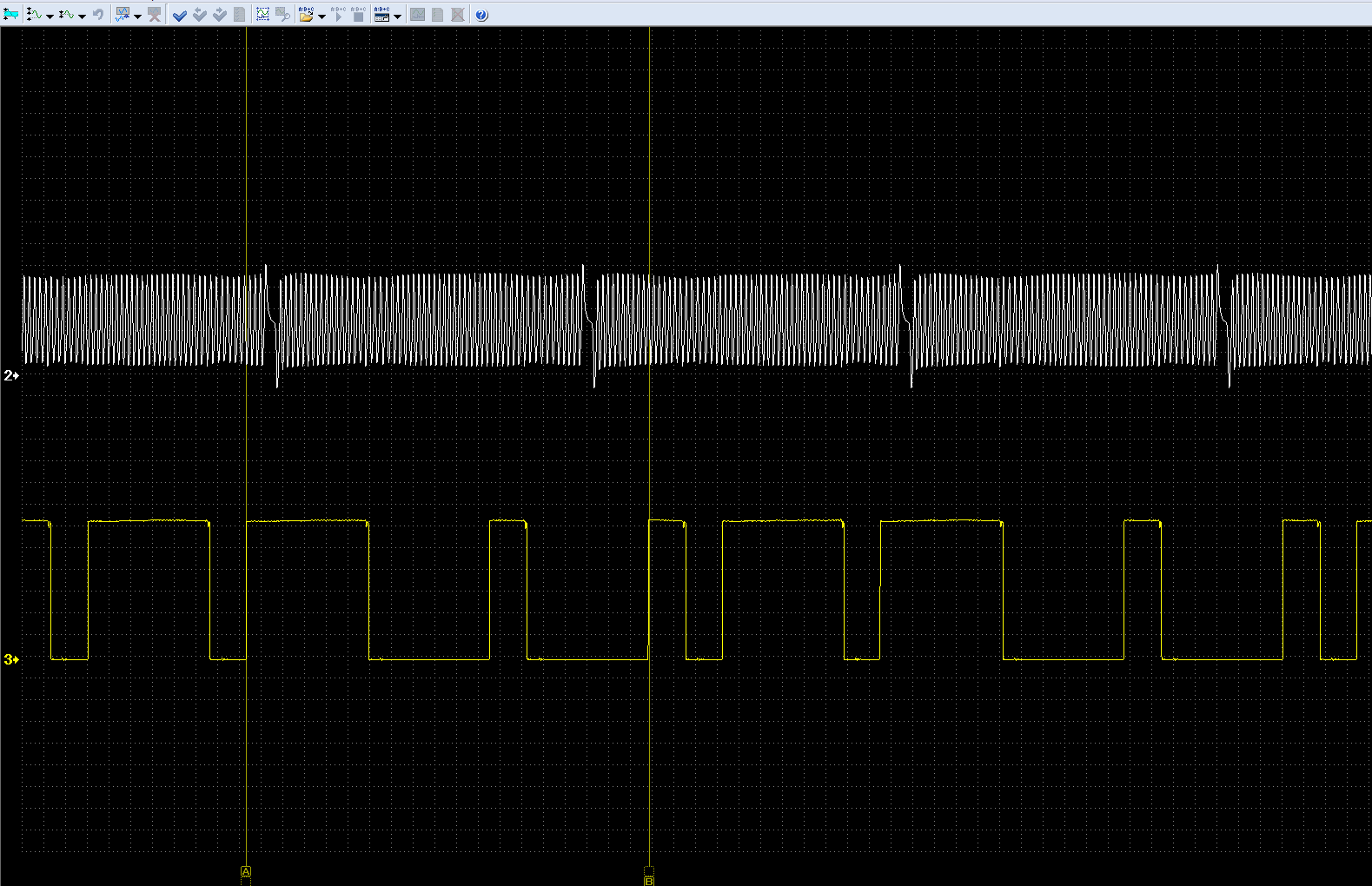The width and height of the screenshot is (1372, 886).
Task: Click the greyed crossed-out page icon
Action: pyautogui.click(x=458, y=15)
